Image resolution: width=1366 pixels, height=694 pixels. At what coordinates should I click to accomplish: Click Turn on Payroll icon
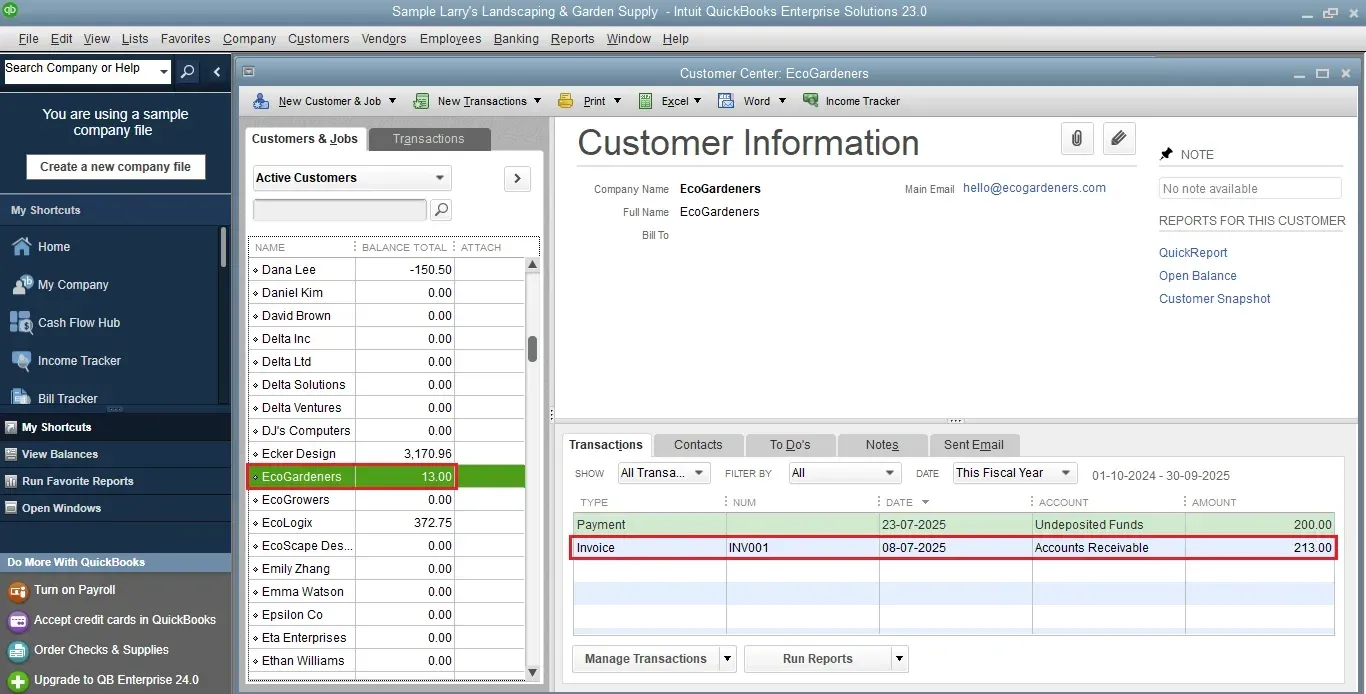[x=18, y=590]
